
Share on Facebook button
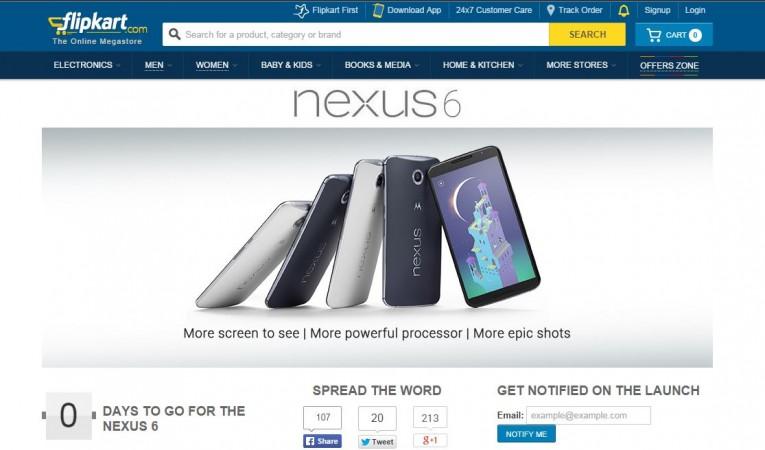[x=322, y=441]
